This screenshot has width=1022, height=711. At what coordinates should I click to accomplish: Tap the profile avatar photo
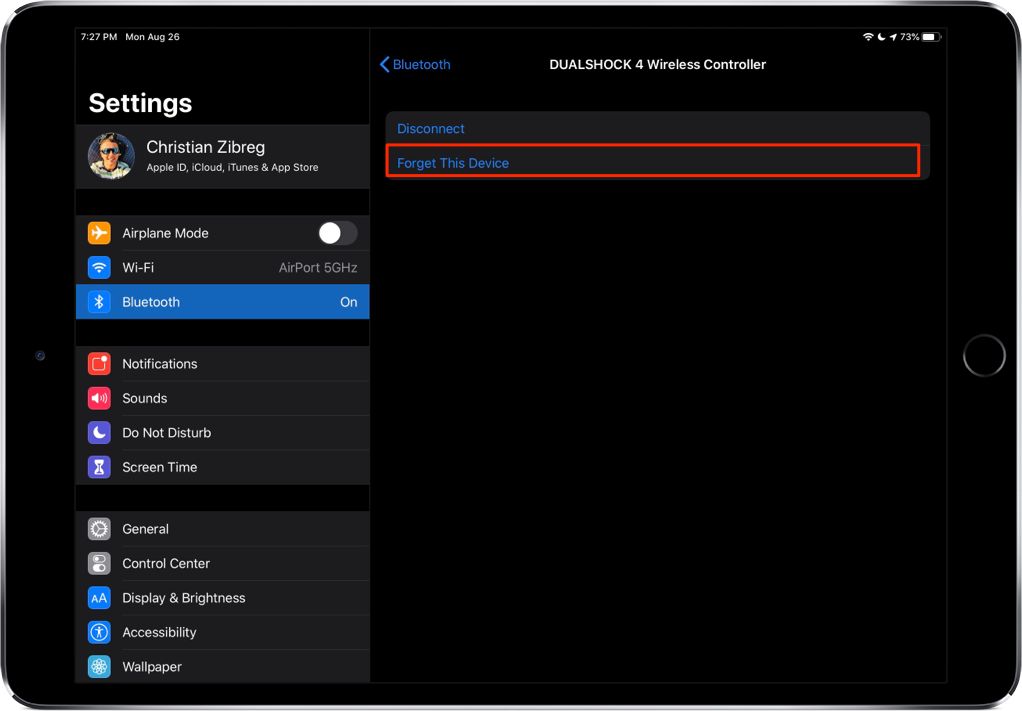[x=111, y=156]
